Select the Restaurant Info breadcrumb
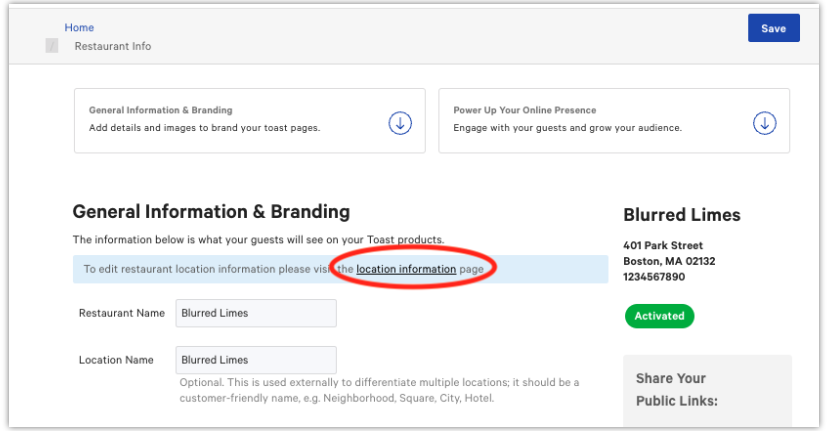 (112, 46)
